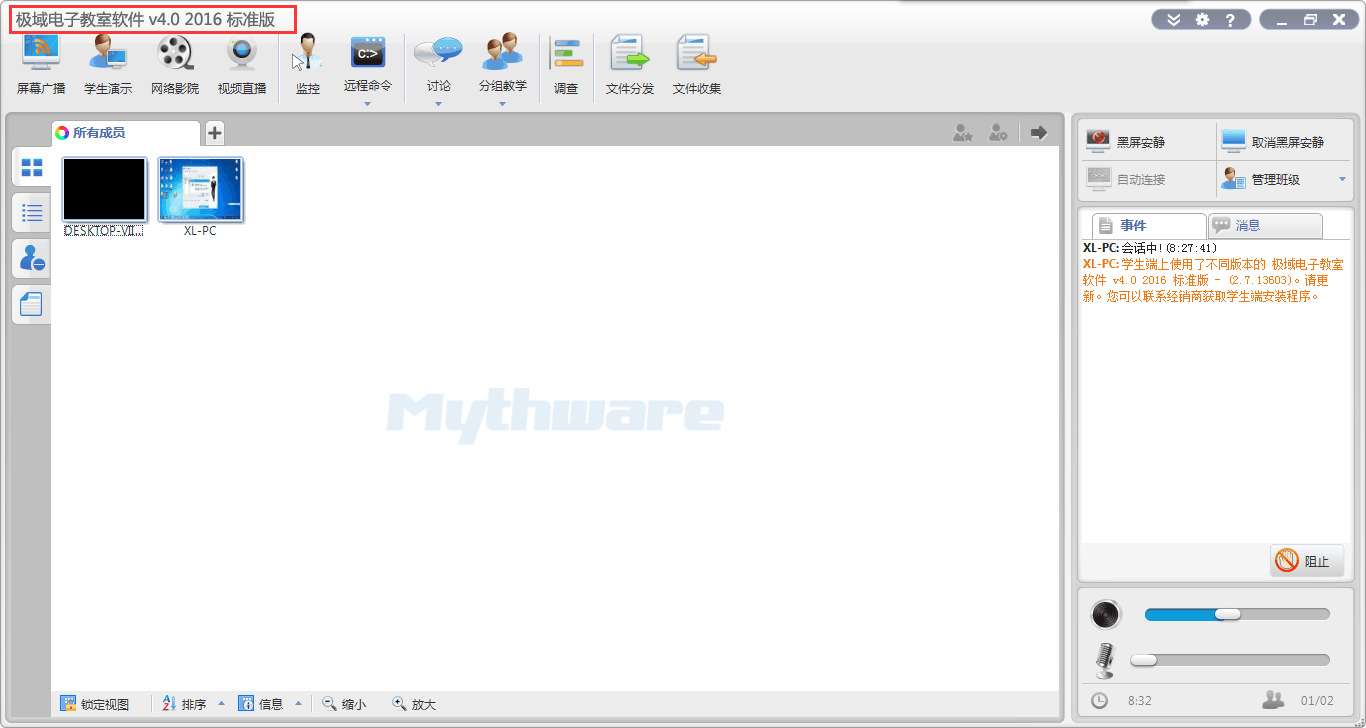The height and width of the screenshot is (728, 1366).
Task: Click user with gear icon
Action: point(998,132)
